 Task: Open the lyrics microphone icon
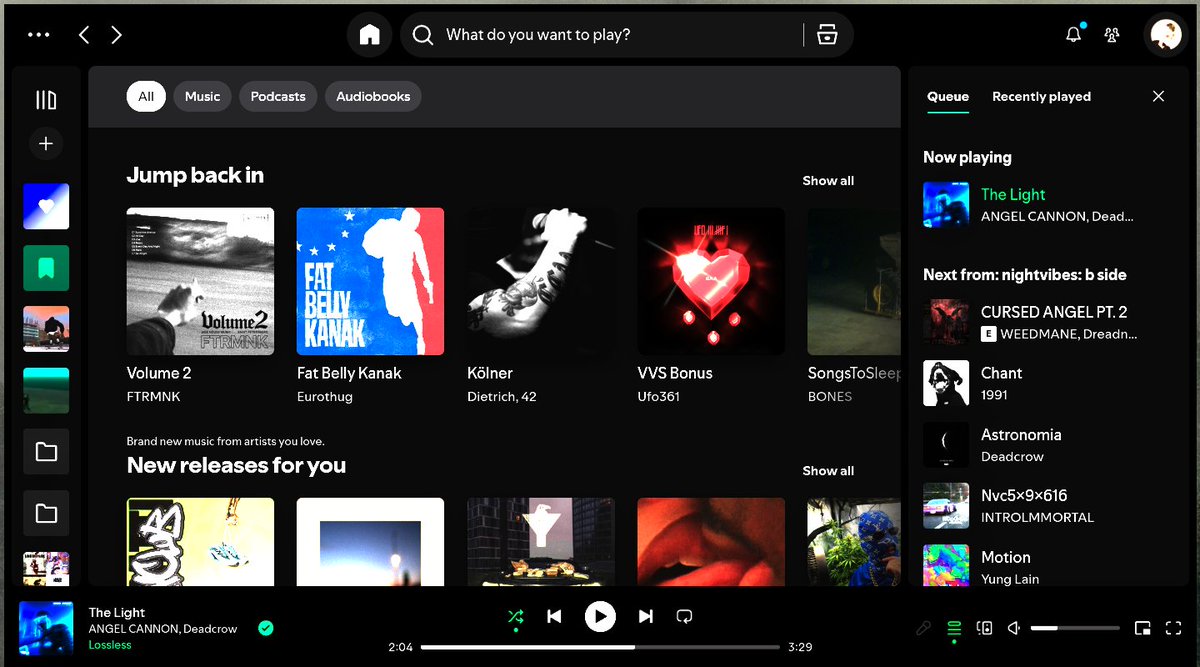pyautogui.click(x=924, y=628)
